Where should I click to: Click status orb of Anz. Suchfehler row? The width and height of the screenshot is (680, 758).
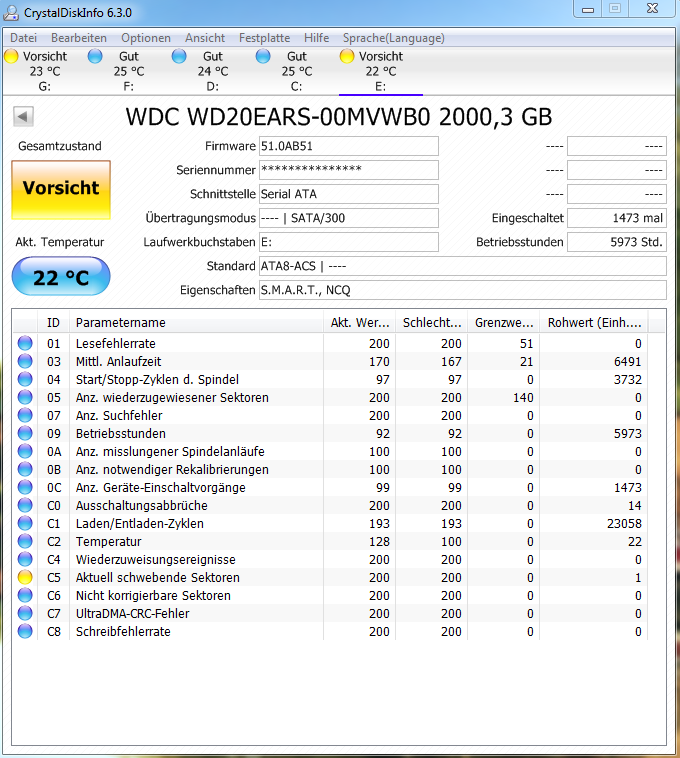[x=25, y=415]
